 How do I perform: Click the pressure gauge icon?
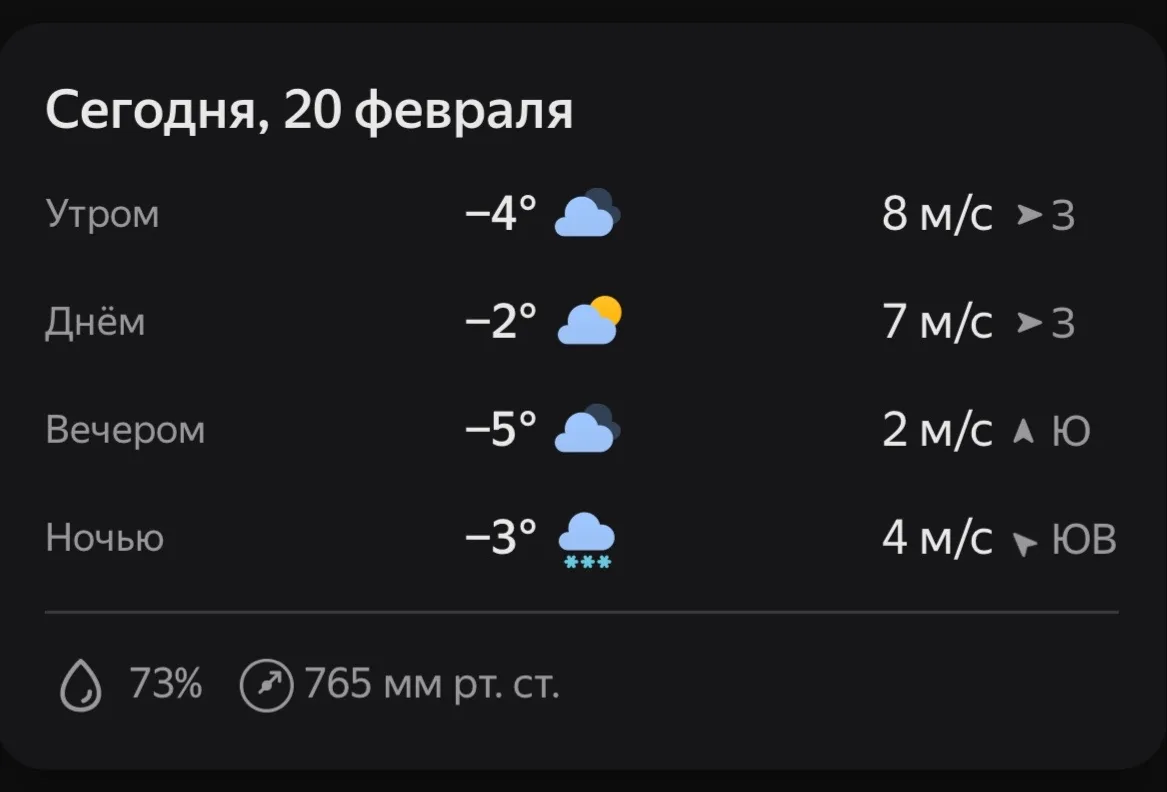(x=267, y=687)
